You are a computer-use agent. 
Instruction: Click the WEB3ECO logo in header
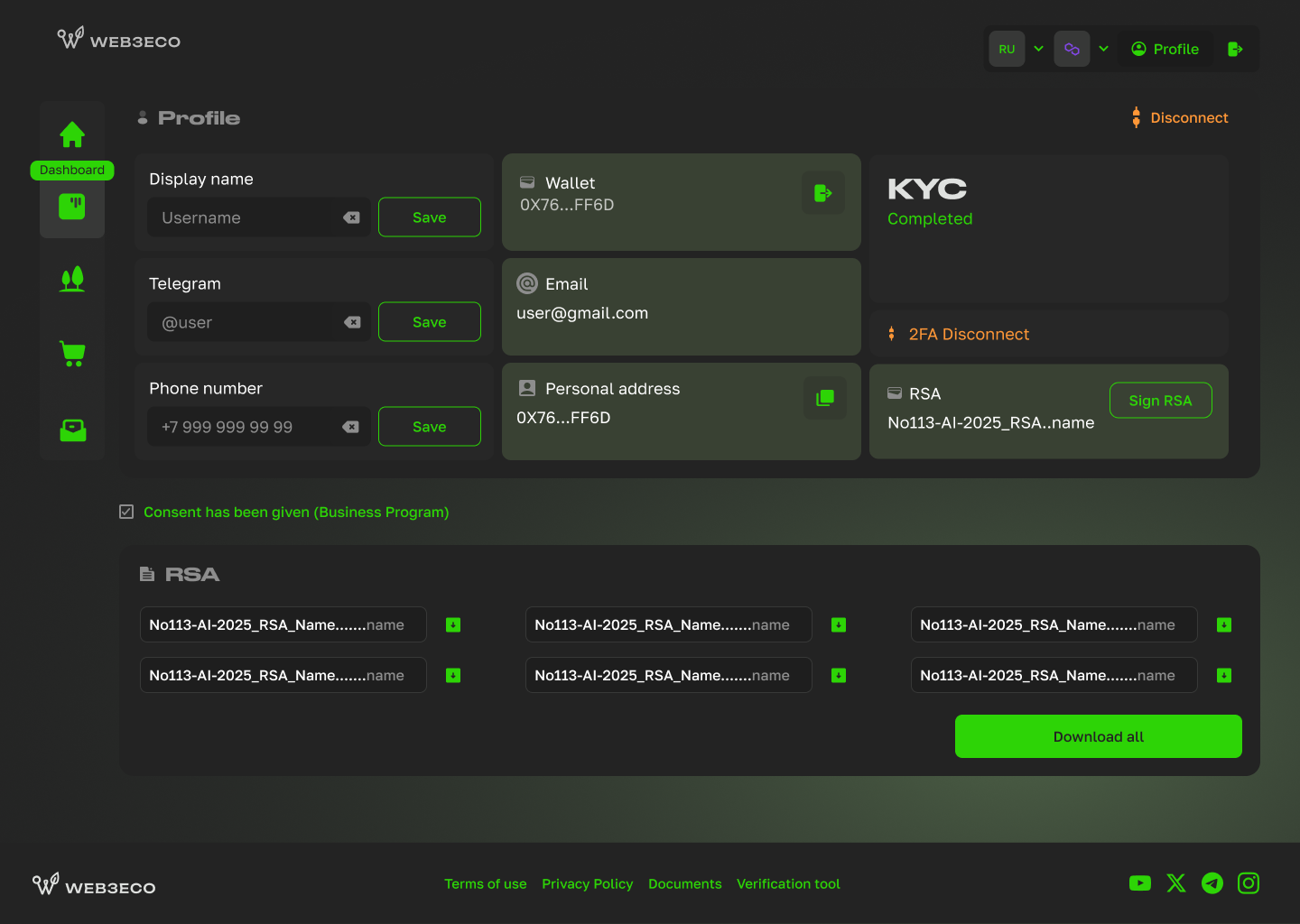click(x=118, y=39)
